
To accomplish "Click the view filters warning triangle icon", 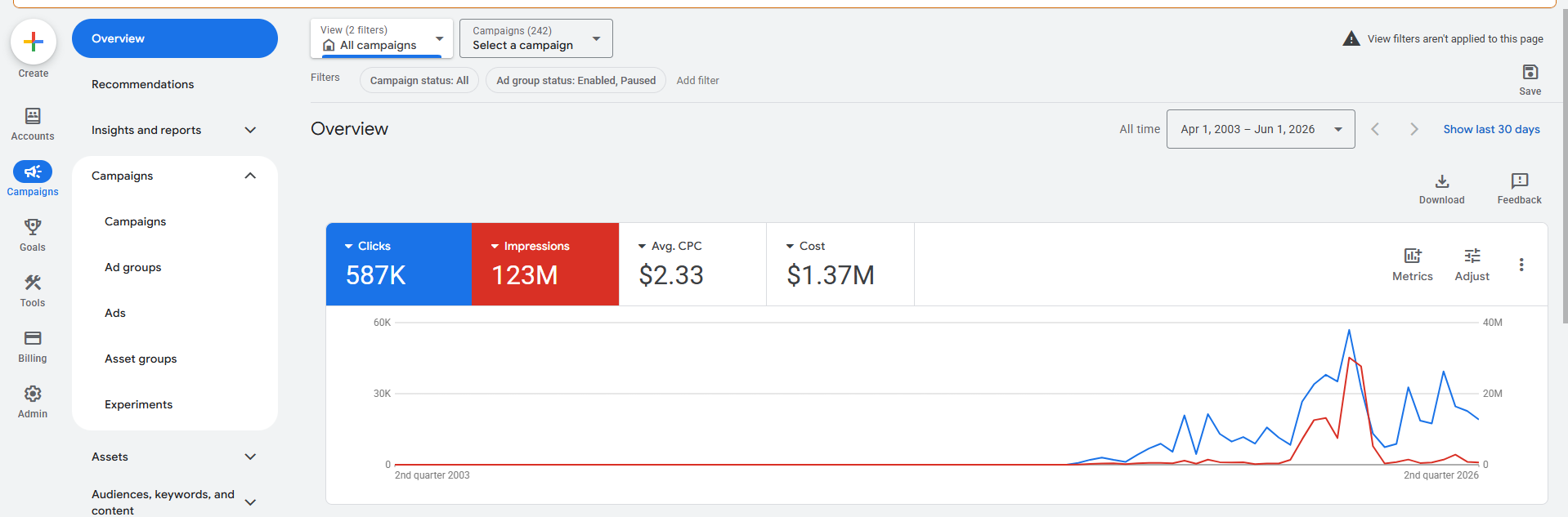I will coord(1351,38).
